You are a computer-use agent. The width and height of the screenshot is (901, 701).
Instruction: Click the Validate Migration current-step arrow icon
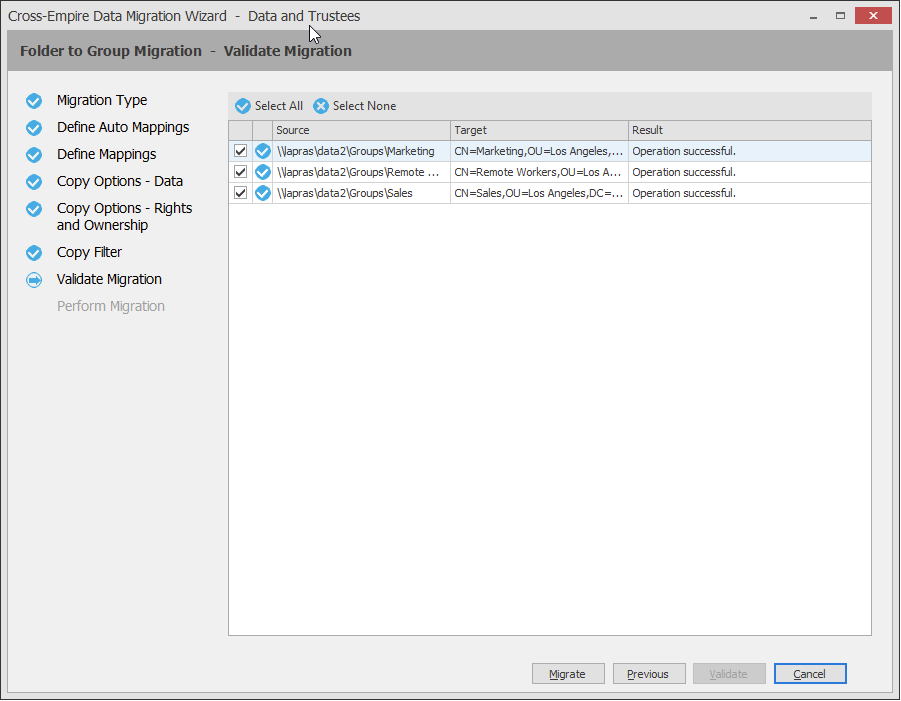click(34, 280)
